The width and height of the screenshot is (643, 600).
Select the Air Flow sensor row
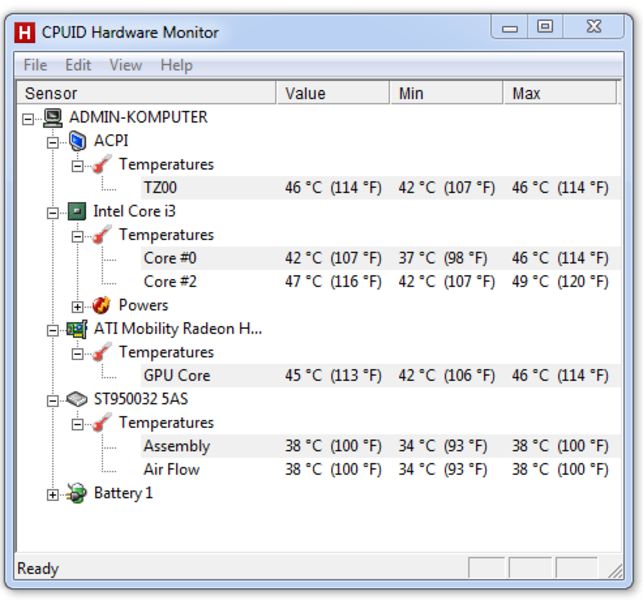pyautogui.click(x=381, y=470)
